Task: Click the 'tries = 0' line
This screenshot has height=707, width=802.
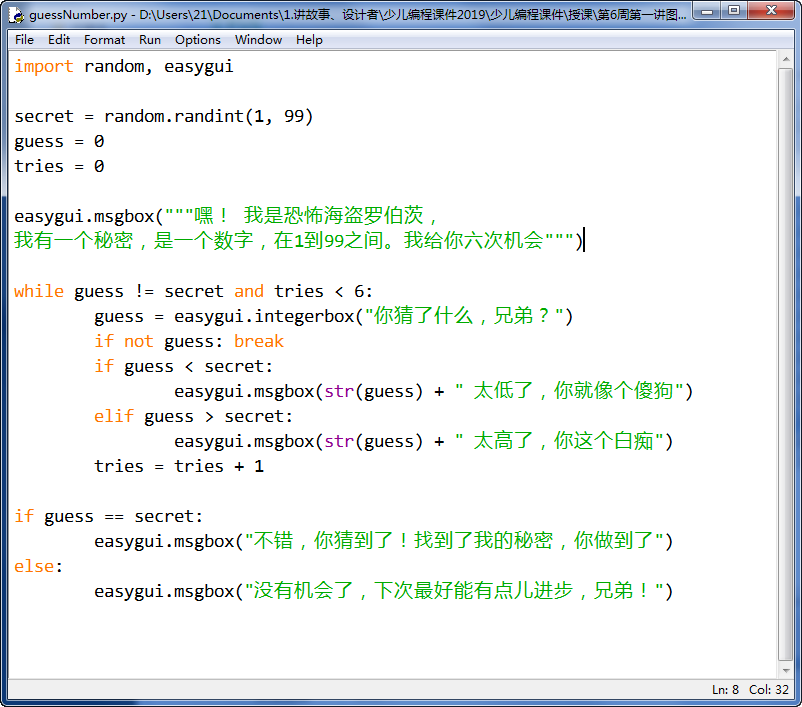Action: click(59, 167)
